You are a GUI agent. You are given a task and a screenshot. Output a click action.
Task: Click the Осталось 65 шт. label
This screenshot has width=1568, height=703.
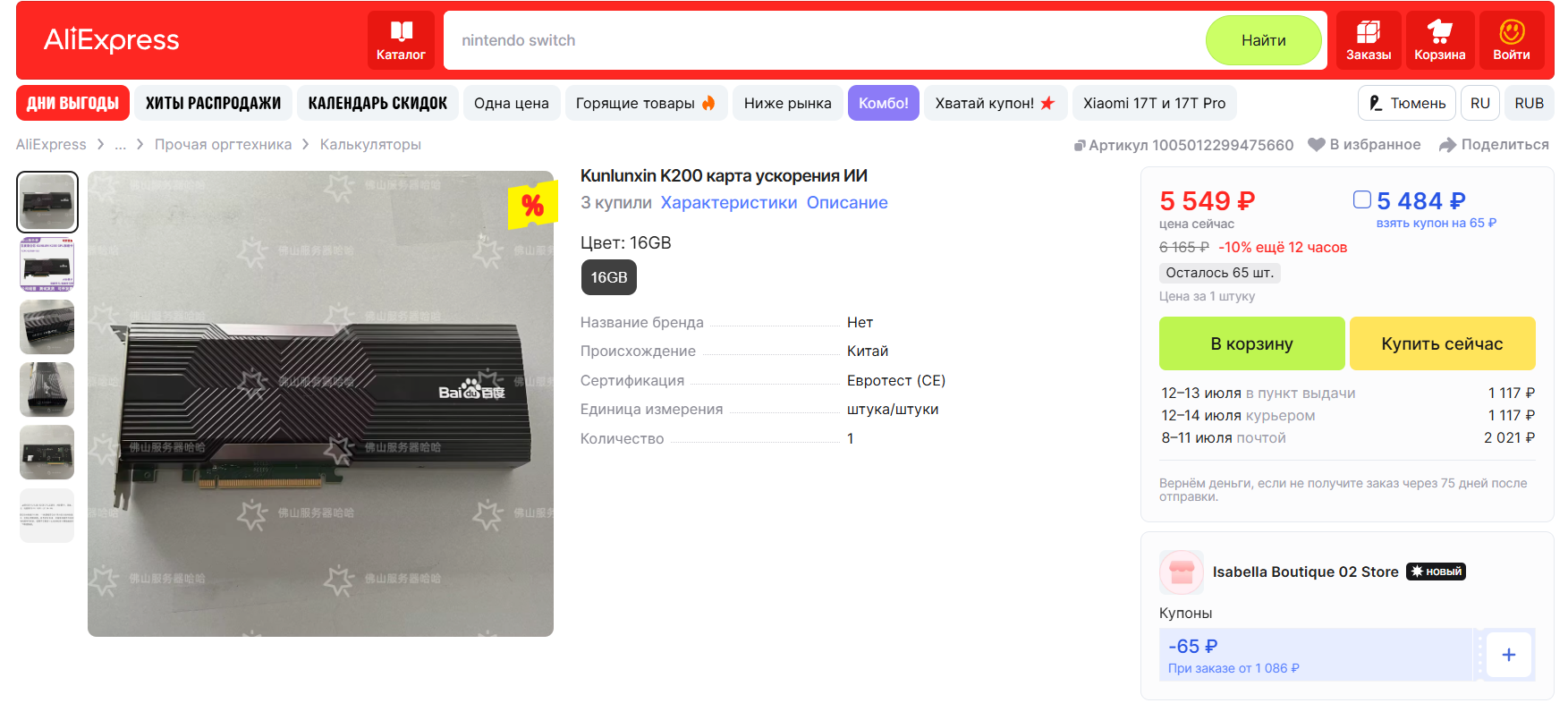coord(1220,273)
